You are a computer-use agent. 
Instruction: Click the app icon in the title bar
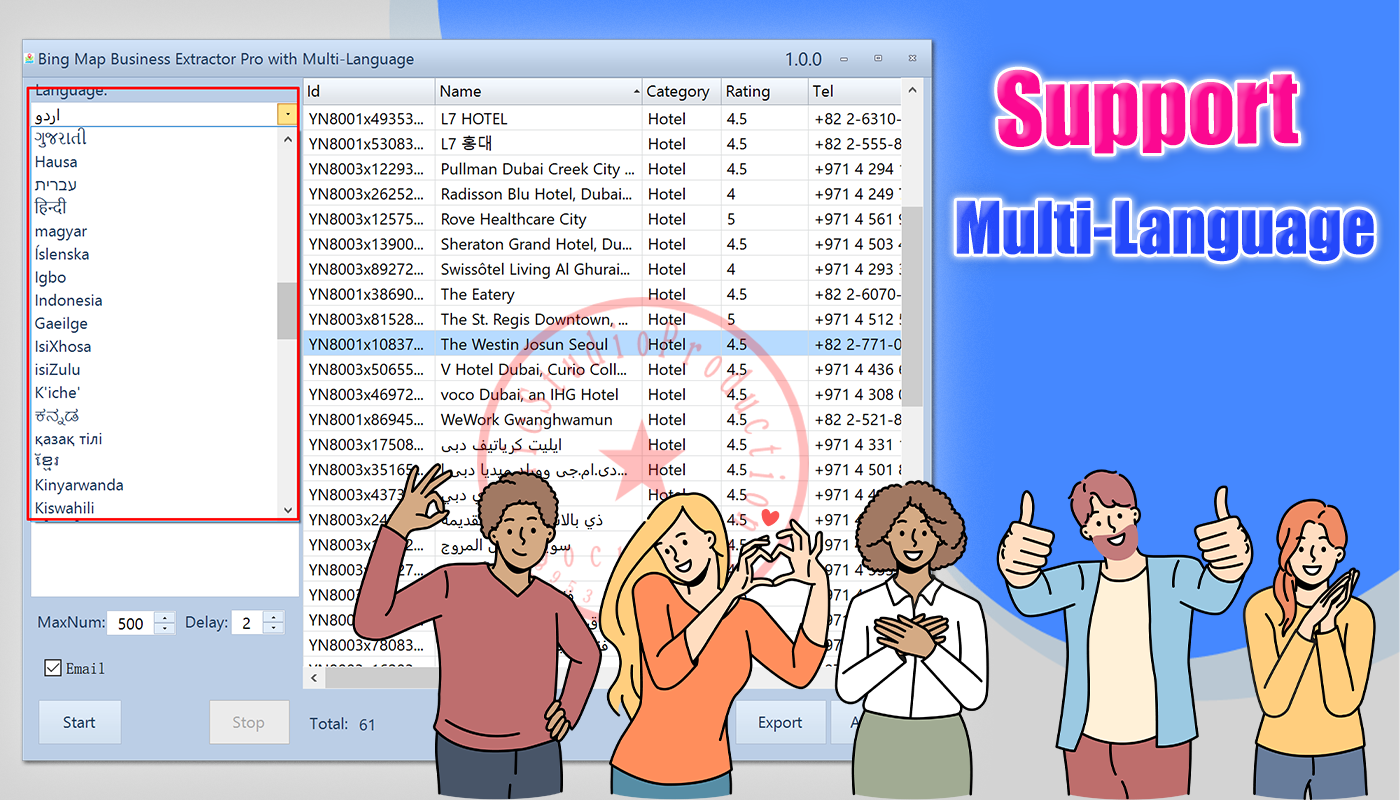[x=30, y=59]
